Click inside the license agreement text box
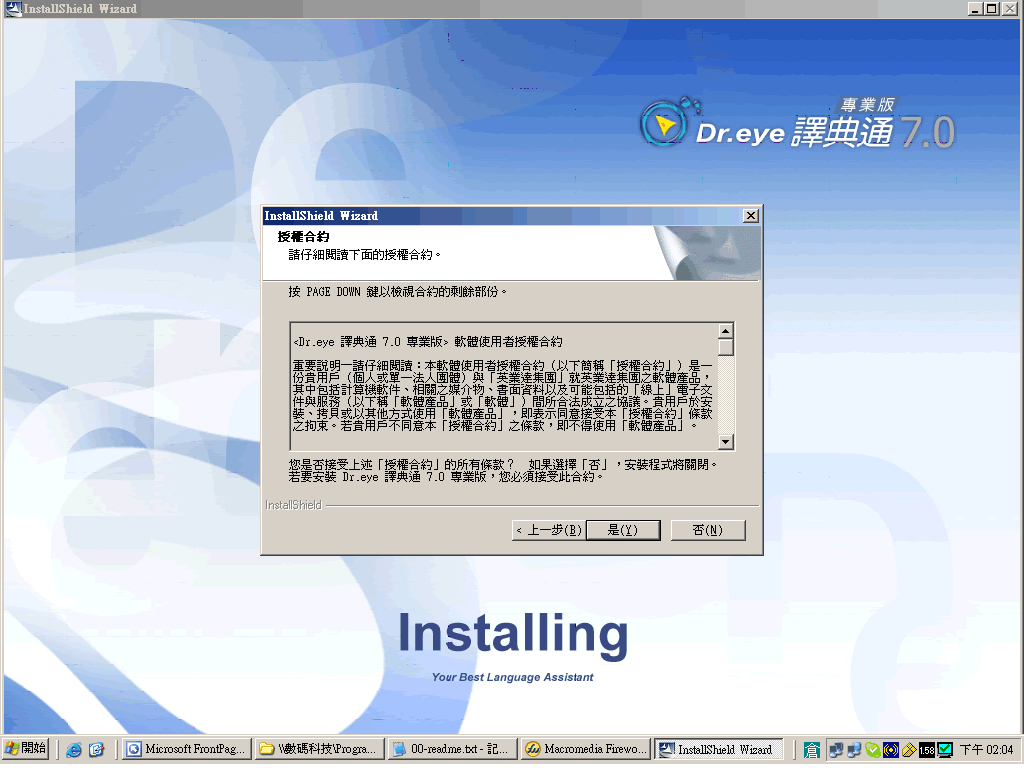The height and width of the screenshot is (768, 1024). click(x=504, y=386)
